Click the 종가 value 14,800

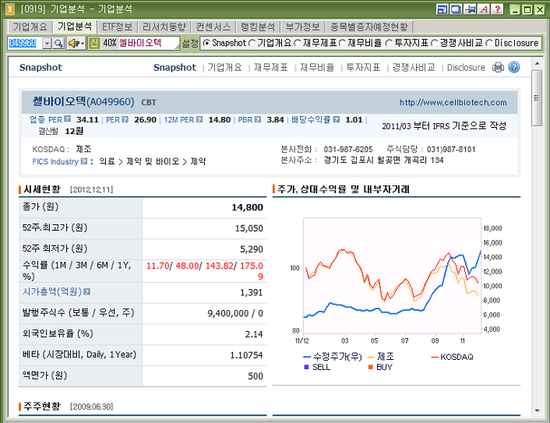[x=247, y=207]
